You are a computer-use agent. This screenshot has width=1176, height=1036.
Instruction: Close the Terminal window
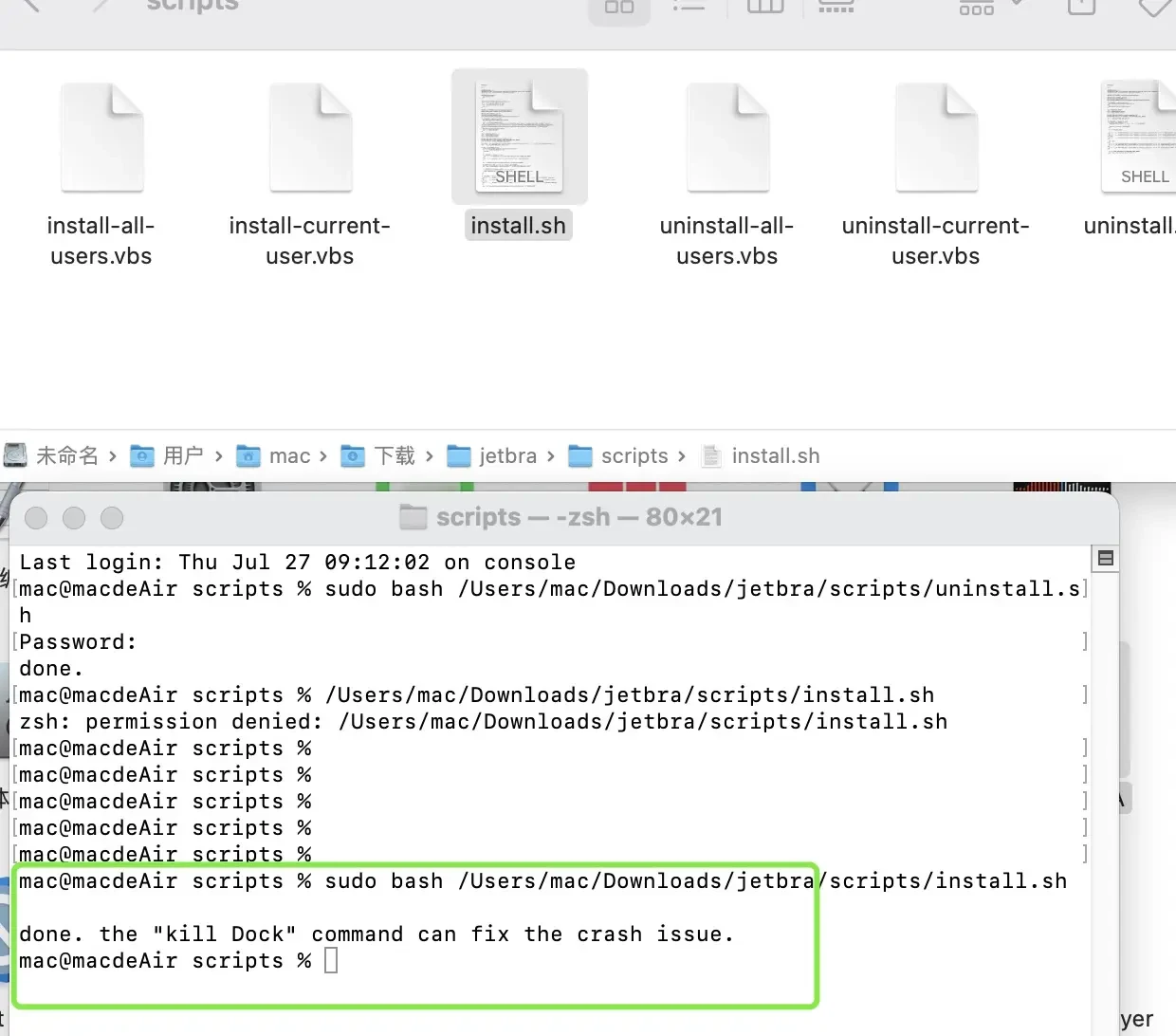36,518
